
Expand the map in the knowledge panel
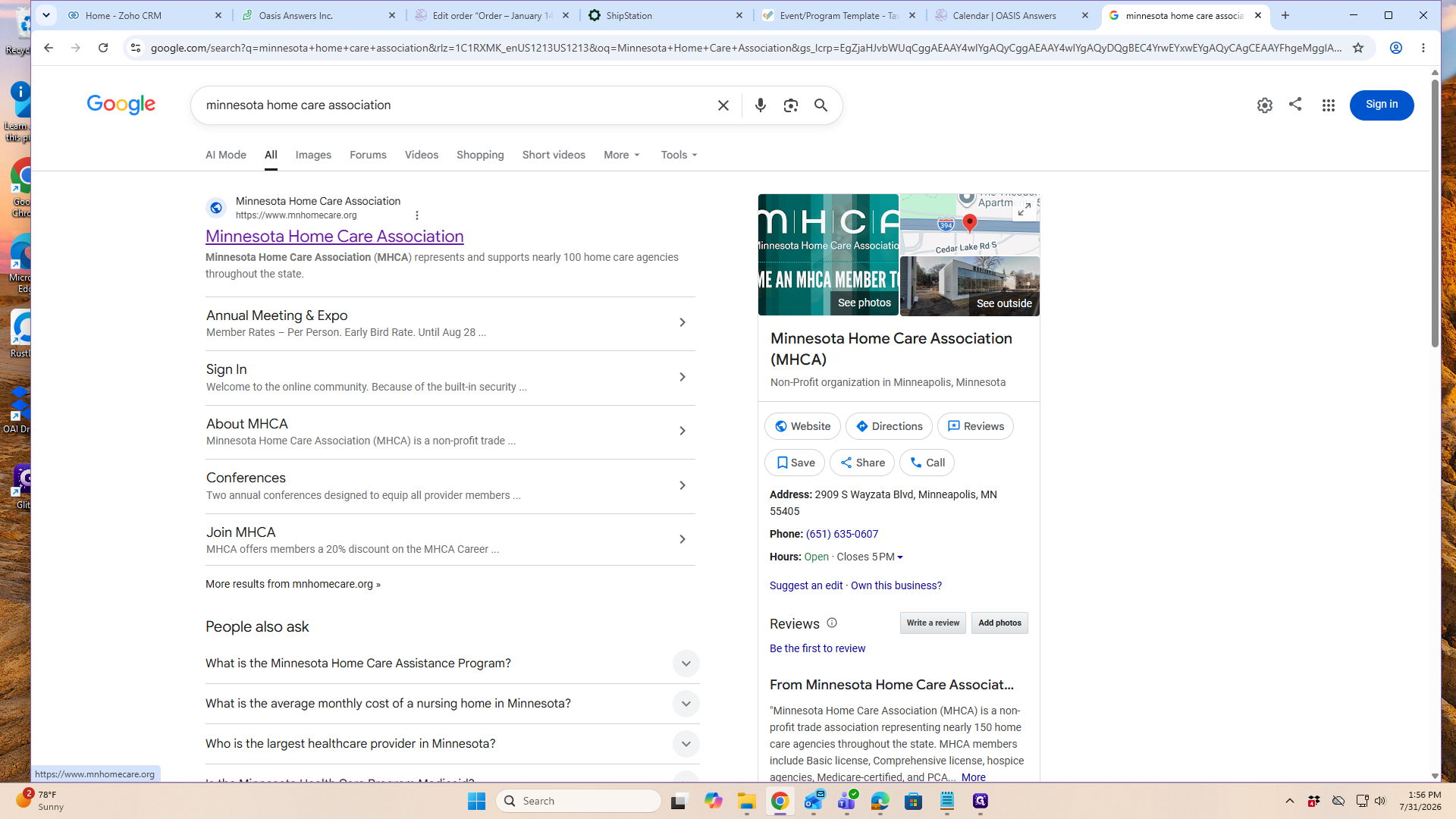point(1024,209)
